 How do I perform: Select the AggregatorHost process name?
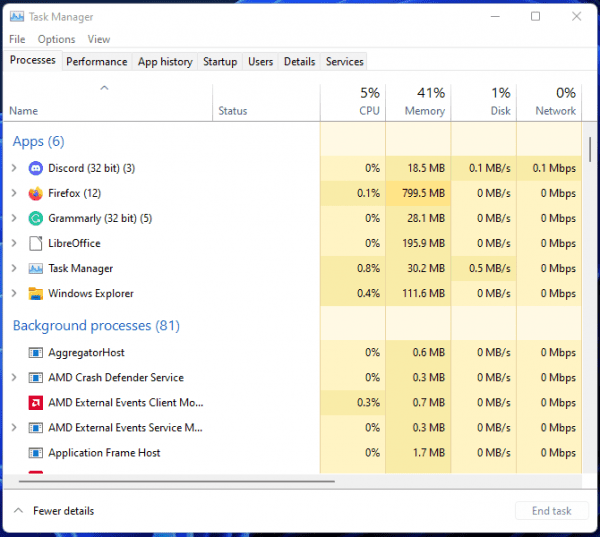(86, 353)
